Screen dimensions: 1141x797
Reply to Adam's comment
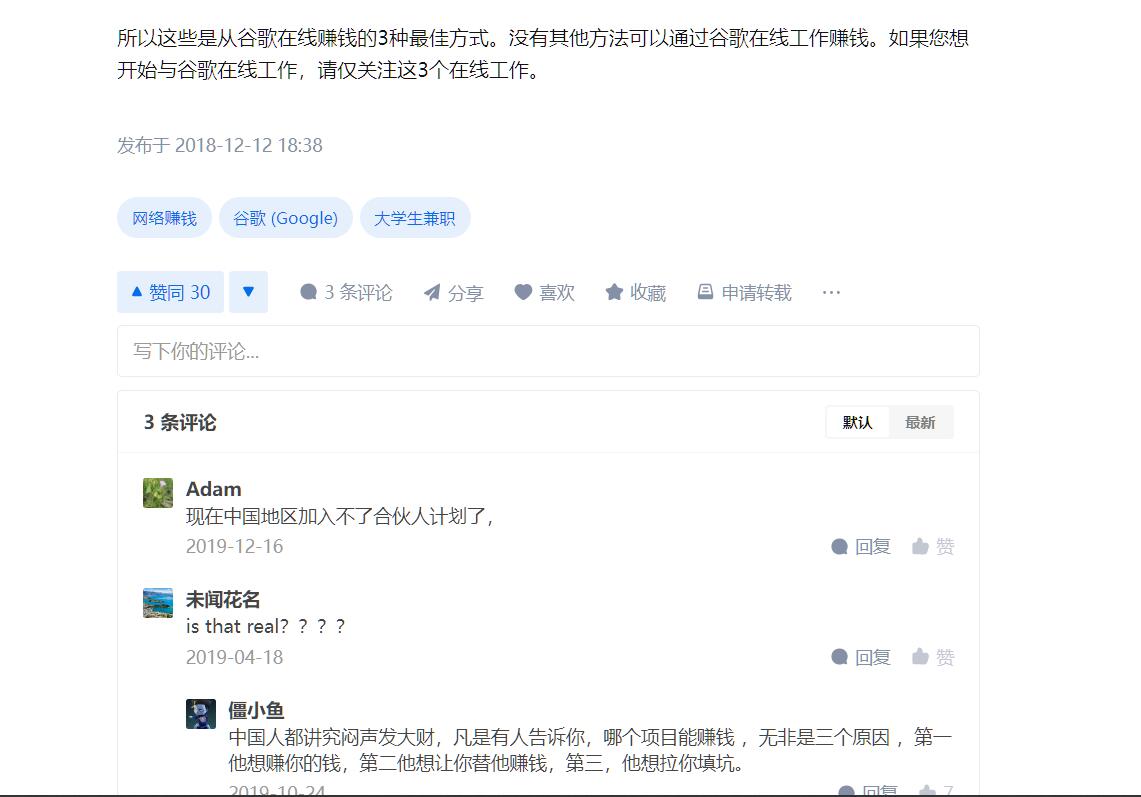861,547
